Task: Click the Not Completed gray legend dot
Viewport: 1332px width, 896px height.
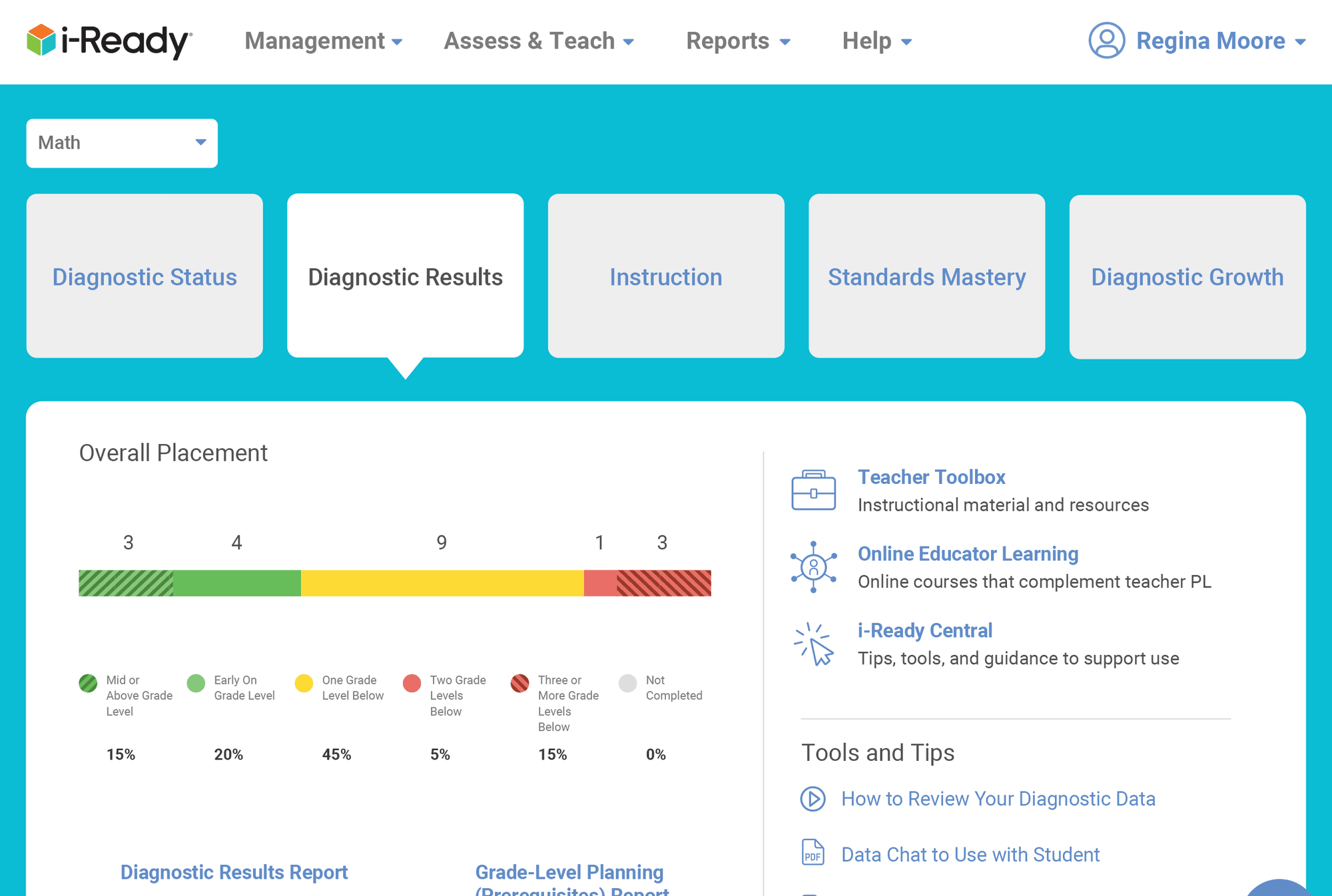Action: (628, 683)
